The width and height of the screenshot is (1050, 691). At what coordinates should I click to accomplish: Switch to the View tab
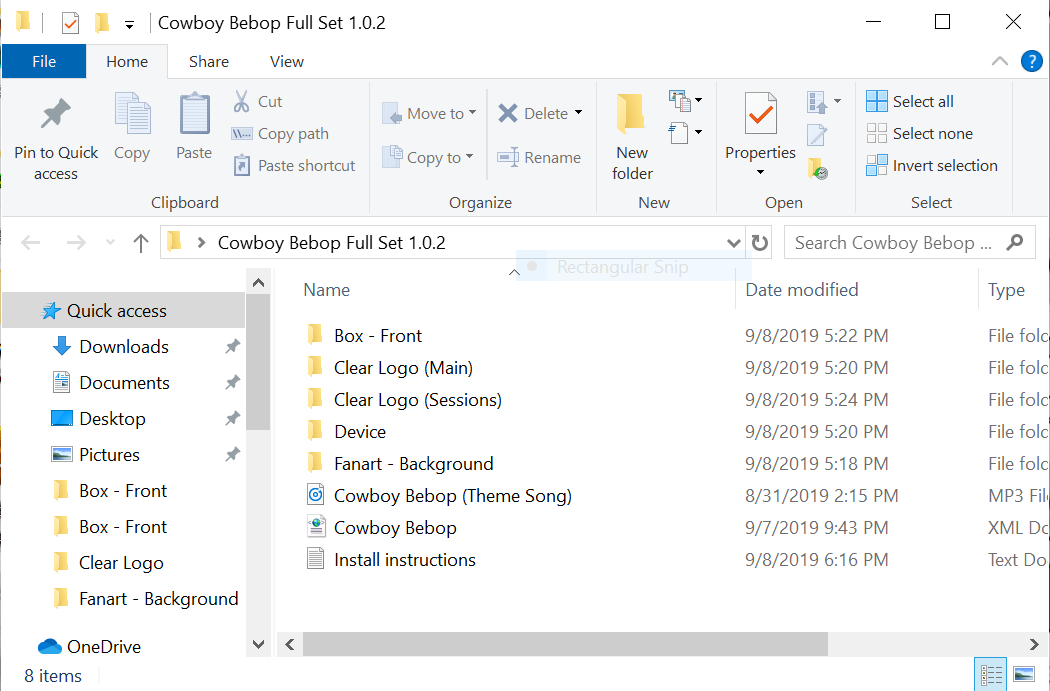point(286,62)
